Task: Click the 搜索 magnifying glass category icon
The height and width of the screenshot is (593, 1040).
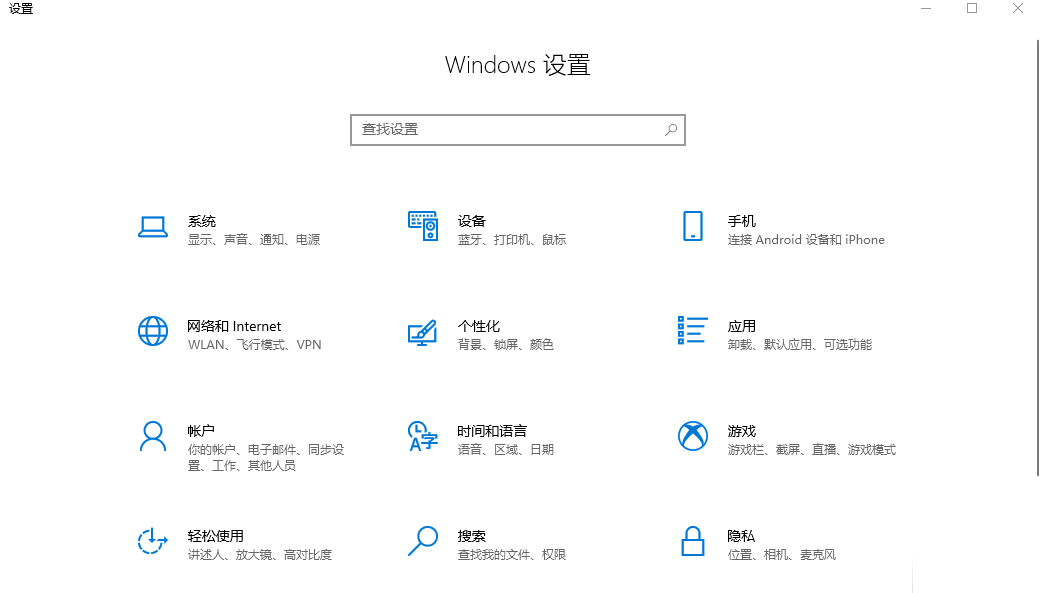Action: [422, 541]
